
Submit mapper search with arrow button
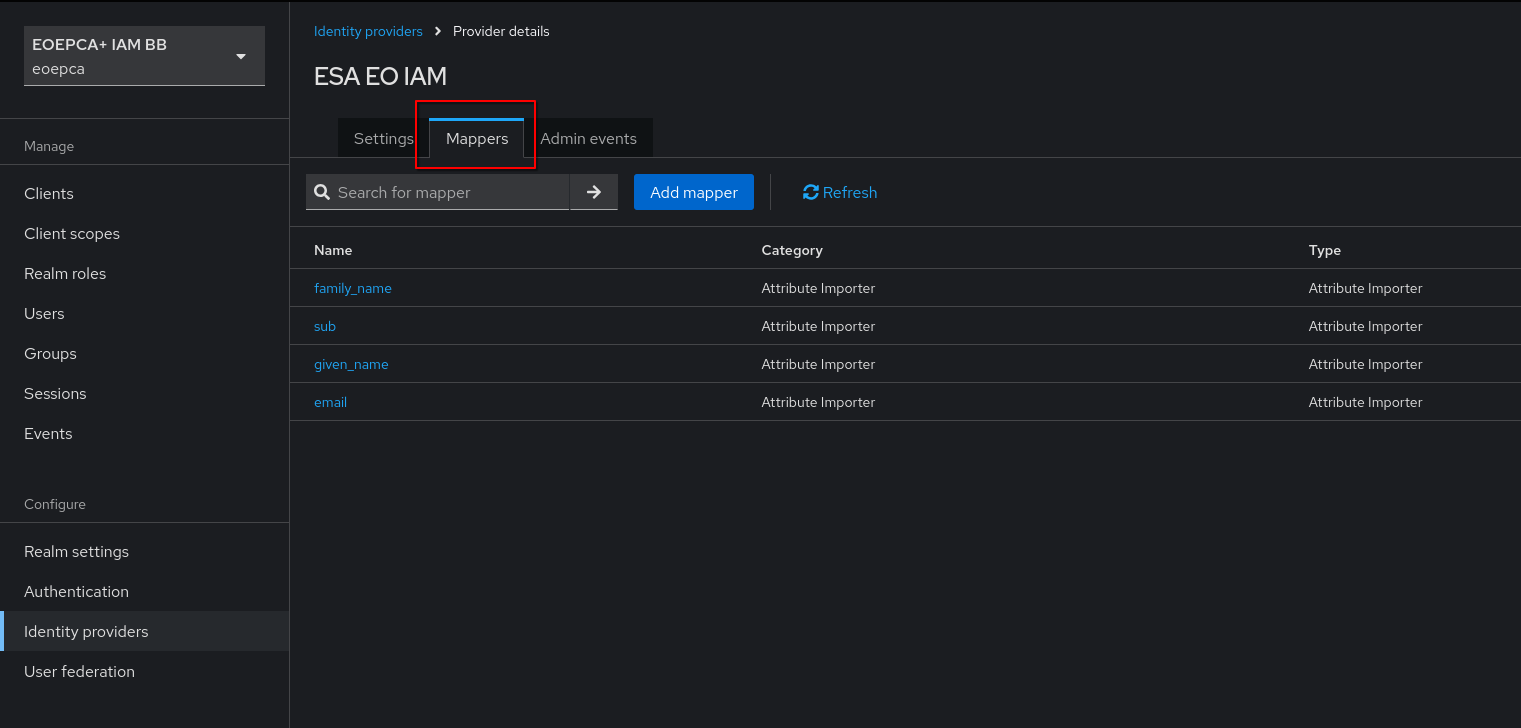coord(594,192)
